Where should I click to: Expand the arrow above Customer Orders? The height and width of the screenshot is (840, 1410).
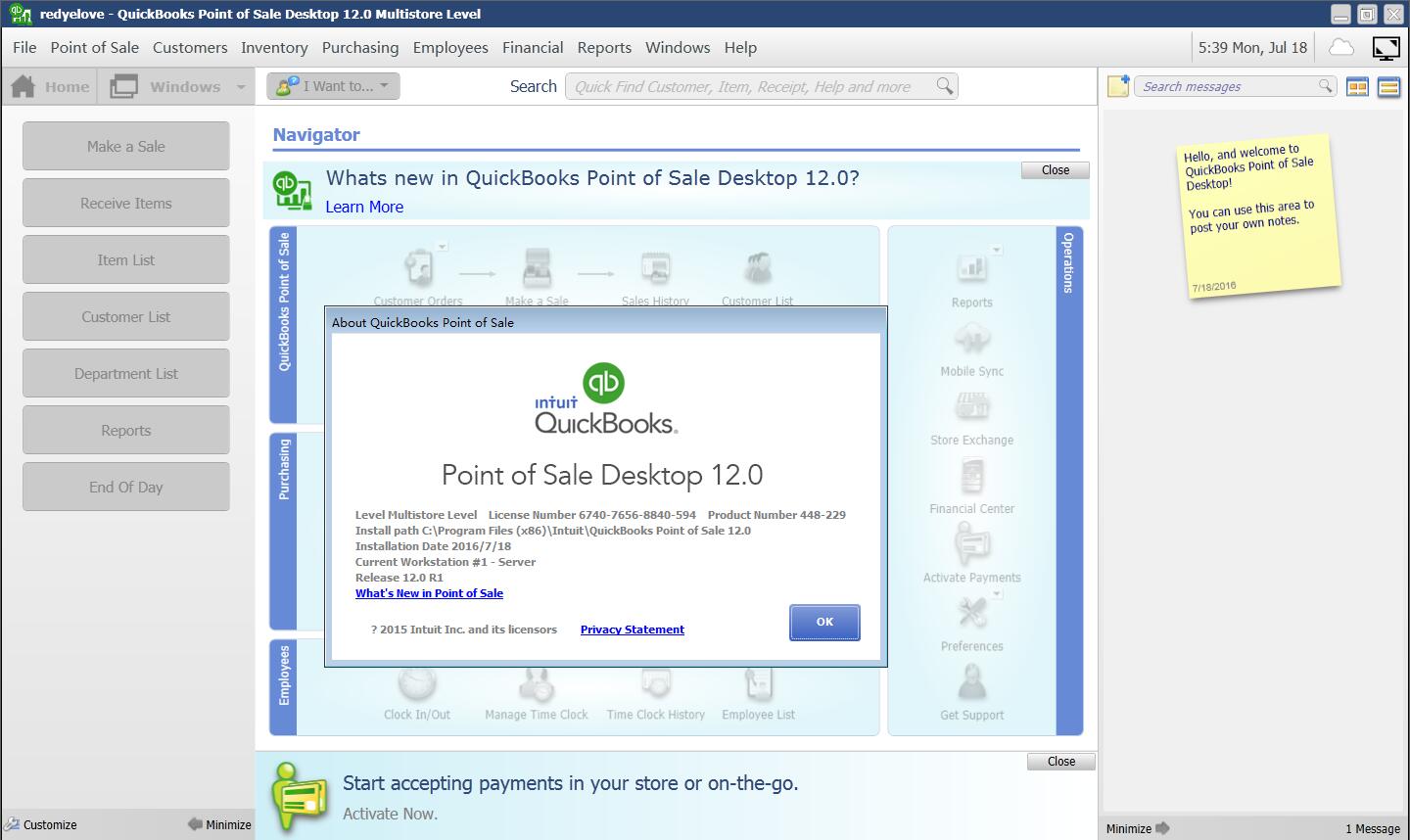(x=443, y=246)
